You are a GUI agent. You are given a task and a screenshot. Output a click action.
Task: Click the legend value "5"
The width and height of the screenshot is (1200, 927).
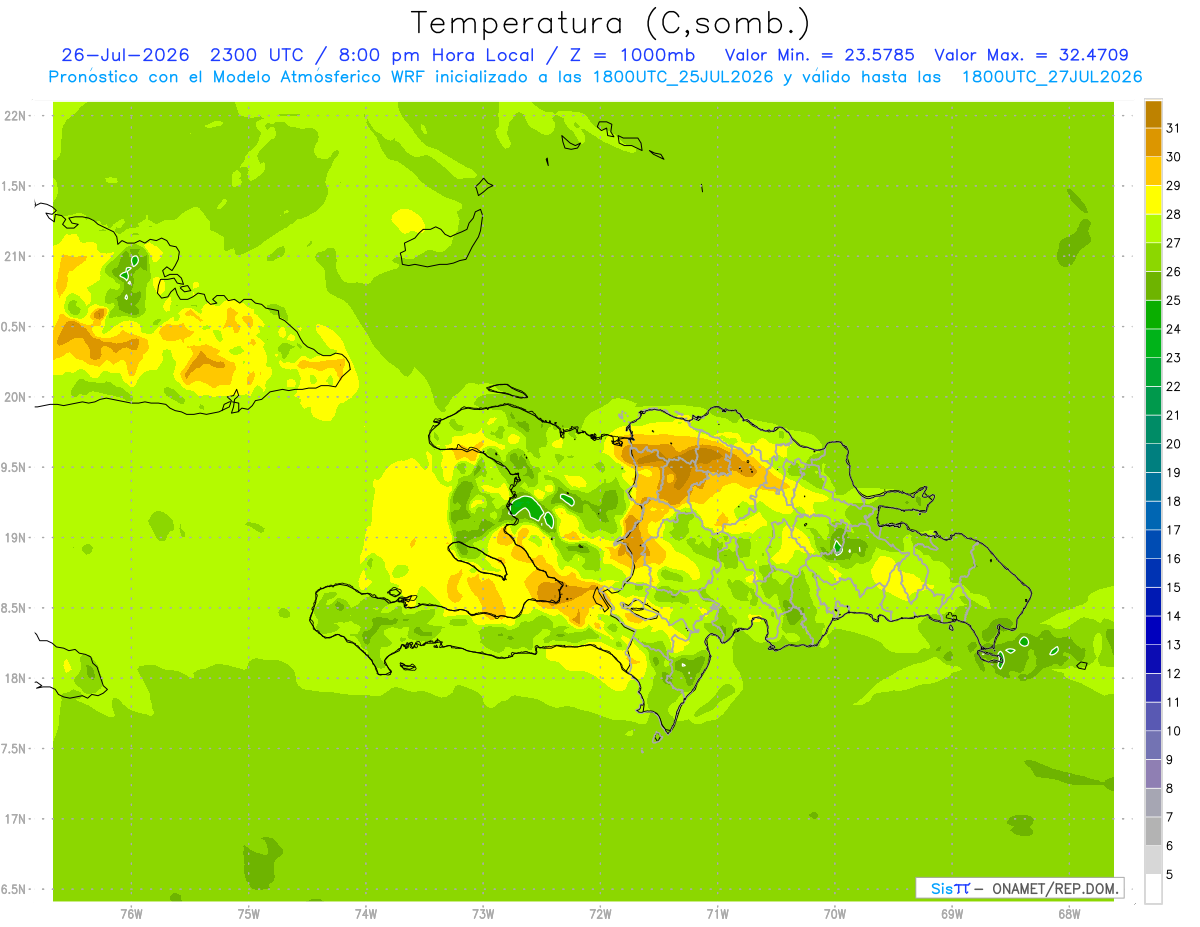[1170, 874]
